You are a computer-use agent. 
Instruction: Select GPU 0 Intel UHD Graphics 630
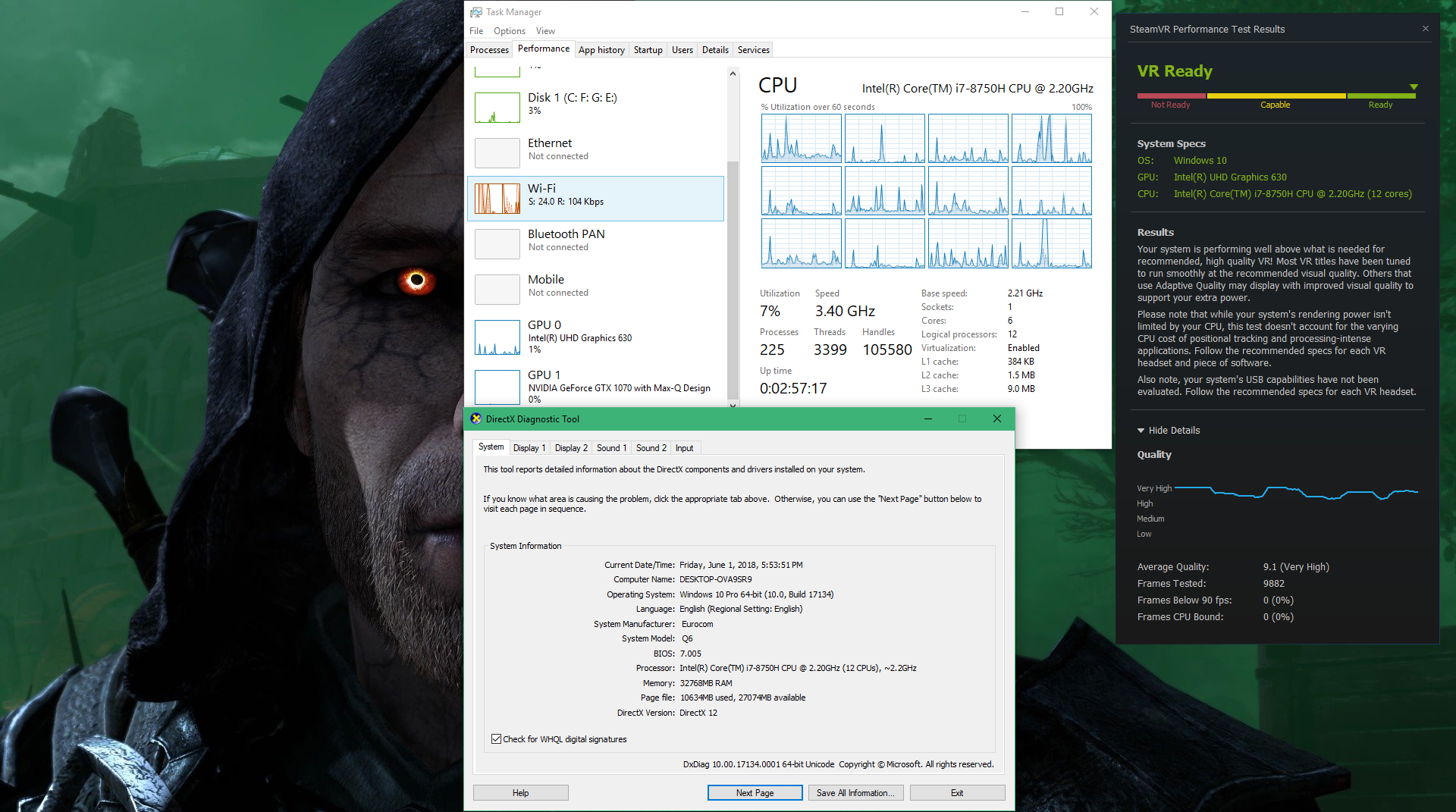pos(596,337)
